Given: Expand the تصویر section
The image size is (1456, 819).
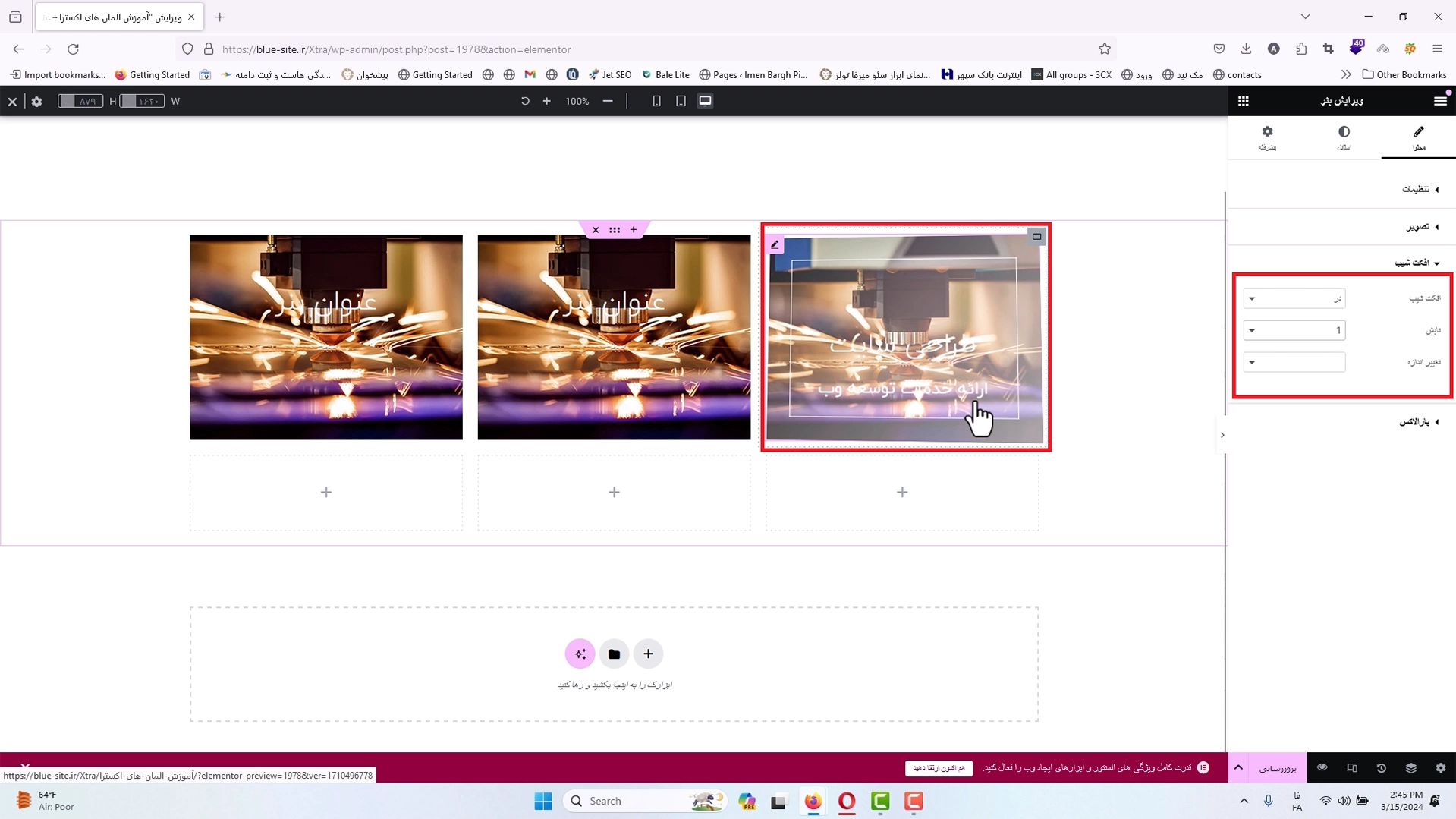Looking at the screenshot, I should (x=1341, y=226).
